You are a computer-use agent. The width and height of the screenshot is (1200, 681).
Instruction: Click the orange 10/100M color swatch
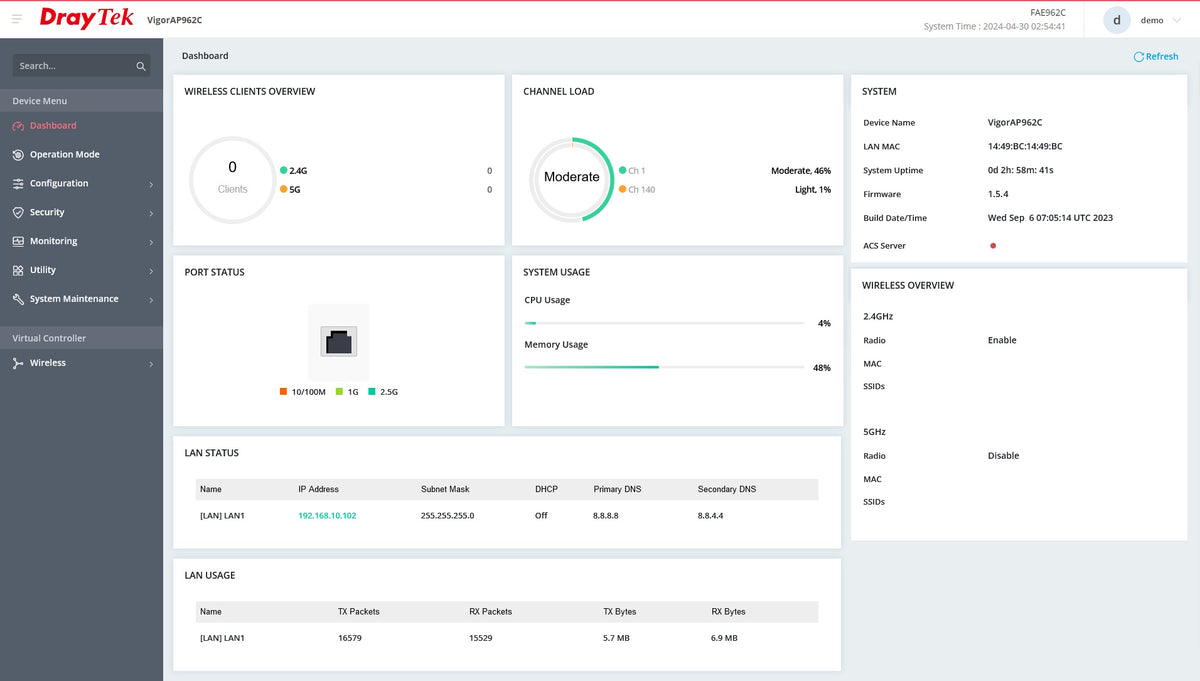[x=284, y=392]
